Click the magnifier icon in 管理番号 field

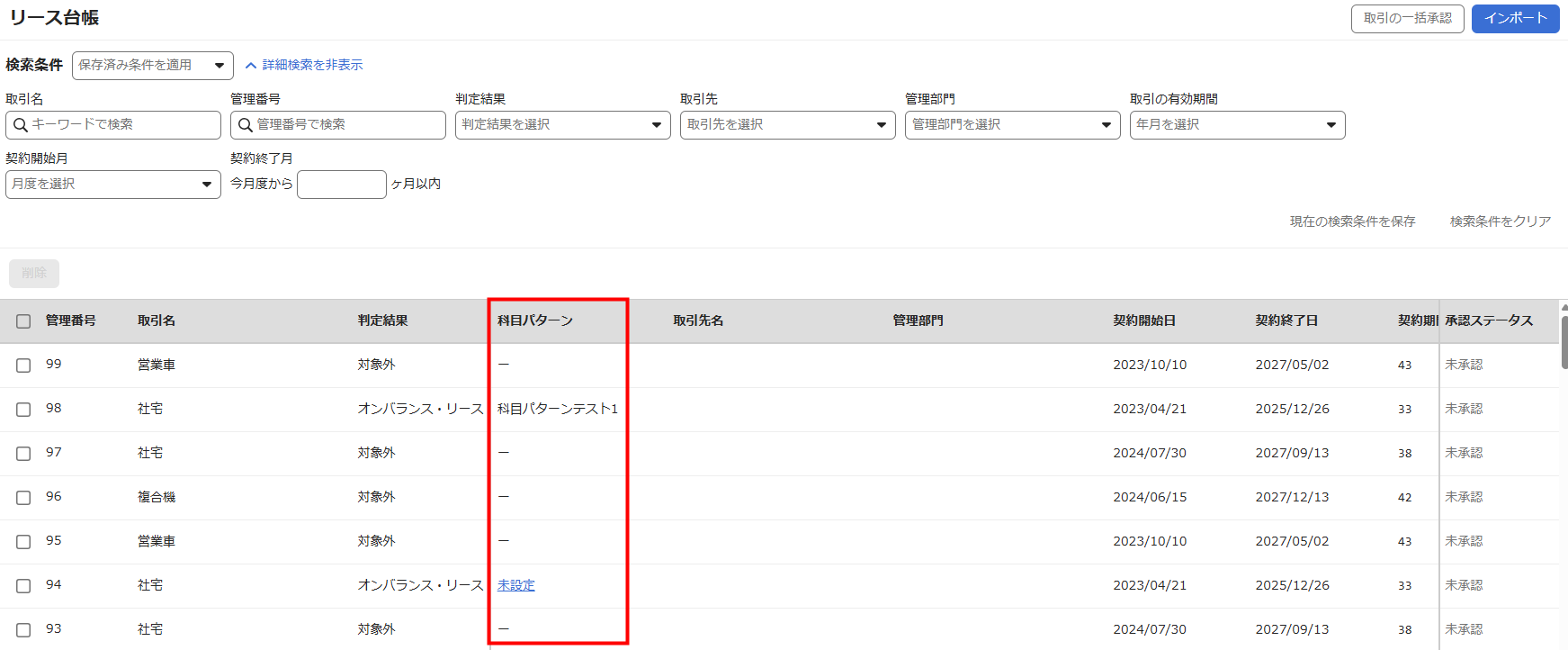pyautogui.click(x=245, y=125)
